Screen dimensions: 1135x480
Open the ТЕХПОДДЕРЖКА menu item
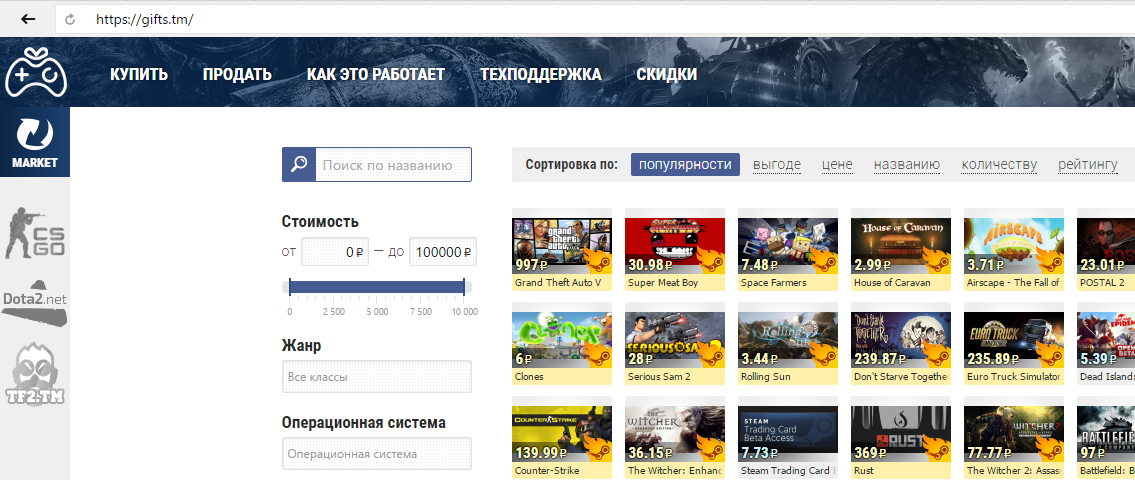tap(541, 74)
